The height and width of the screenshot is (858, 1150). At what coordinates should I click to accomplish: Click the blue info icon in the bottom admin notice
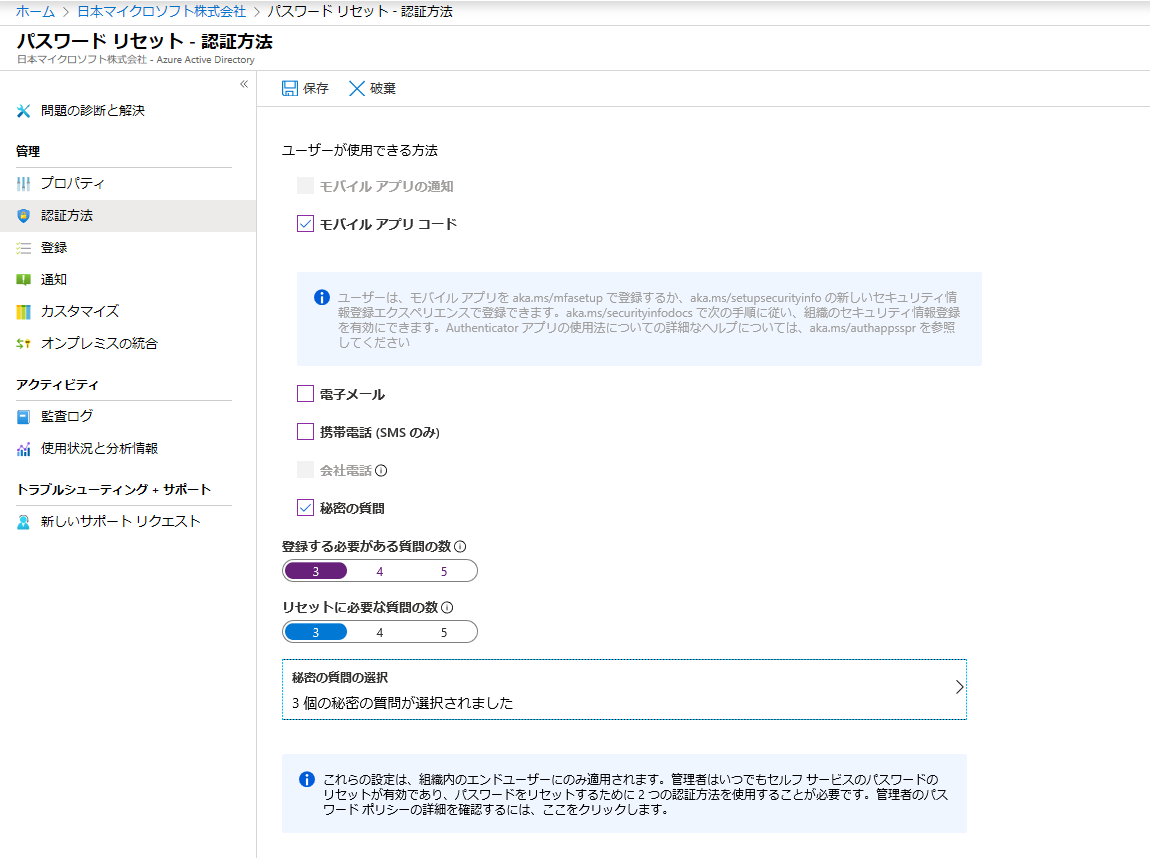pyautogui.click(x=307, y=780)
